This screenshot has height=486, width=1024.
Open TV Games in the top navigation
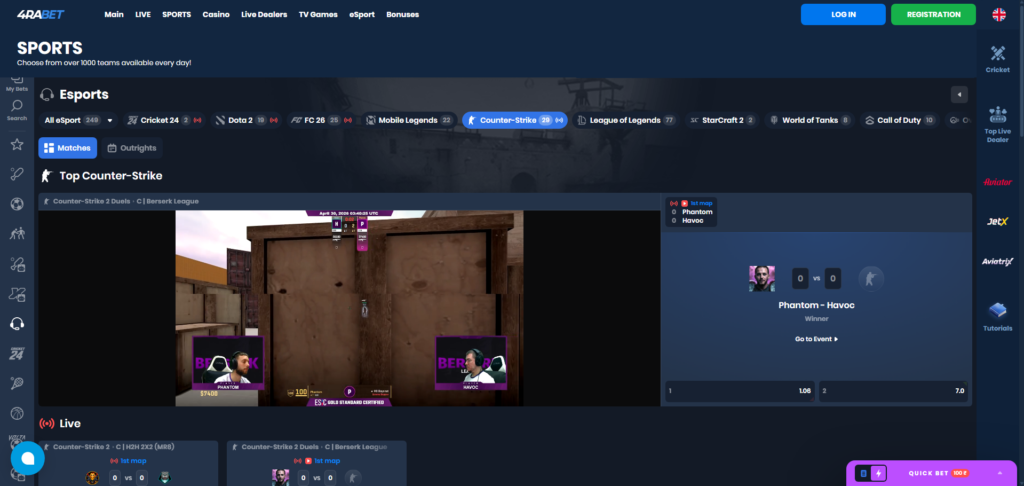pos(318,14)
